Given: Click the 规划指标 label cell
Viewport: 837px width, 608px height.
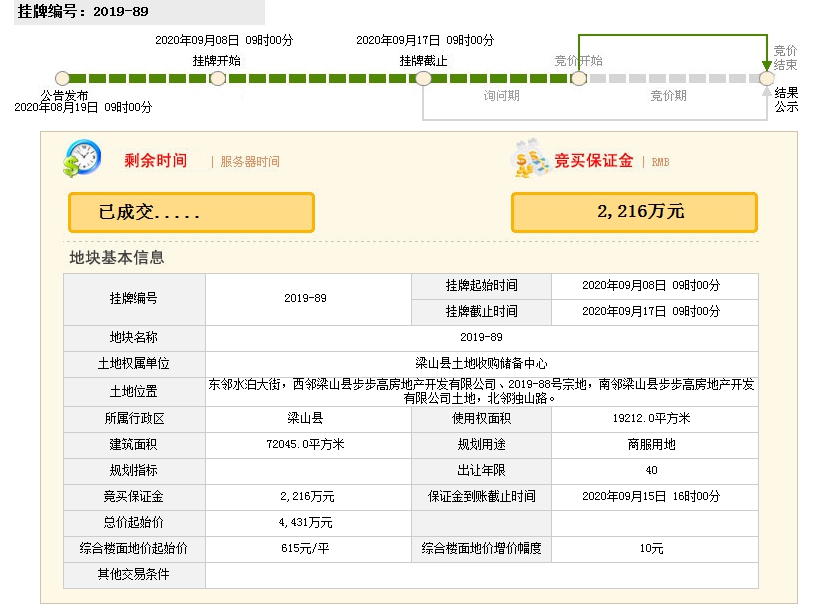Looking at the screenshot, I should [x=134, y=471].
